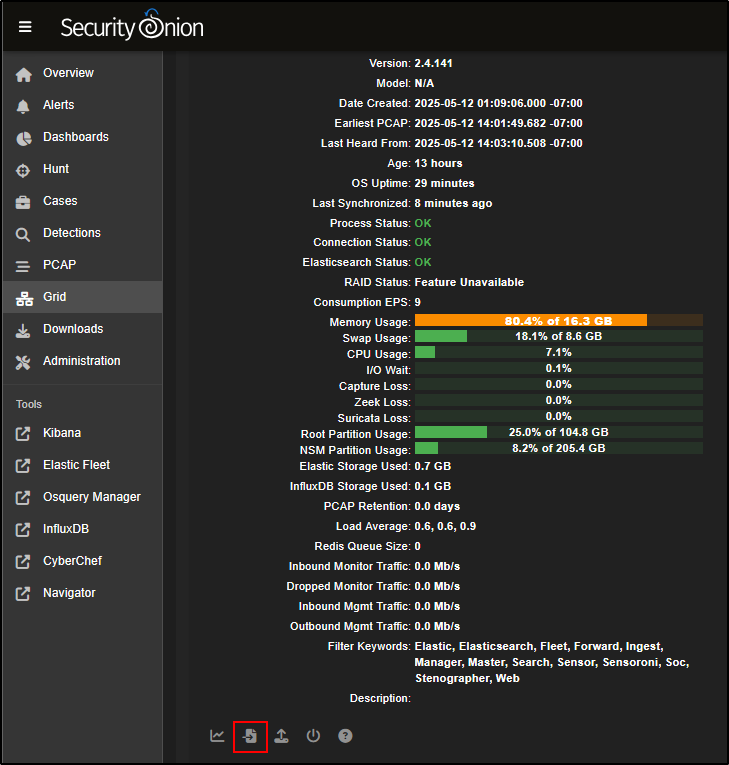Open the PCAP page

pyautogui.click(x=59, y=265)
